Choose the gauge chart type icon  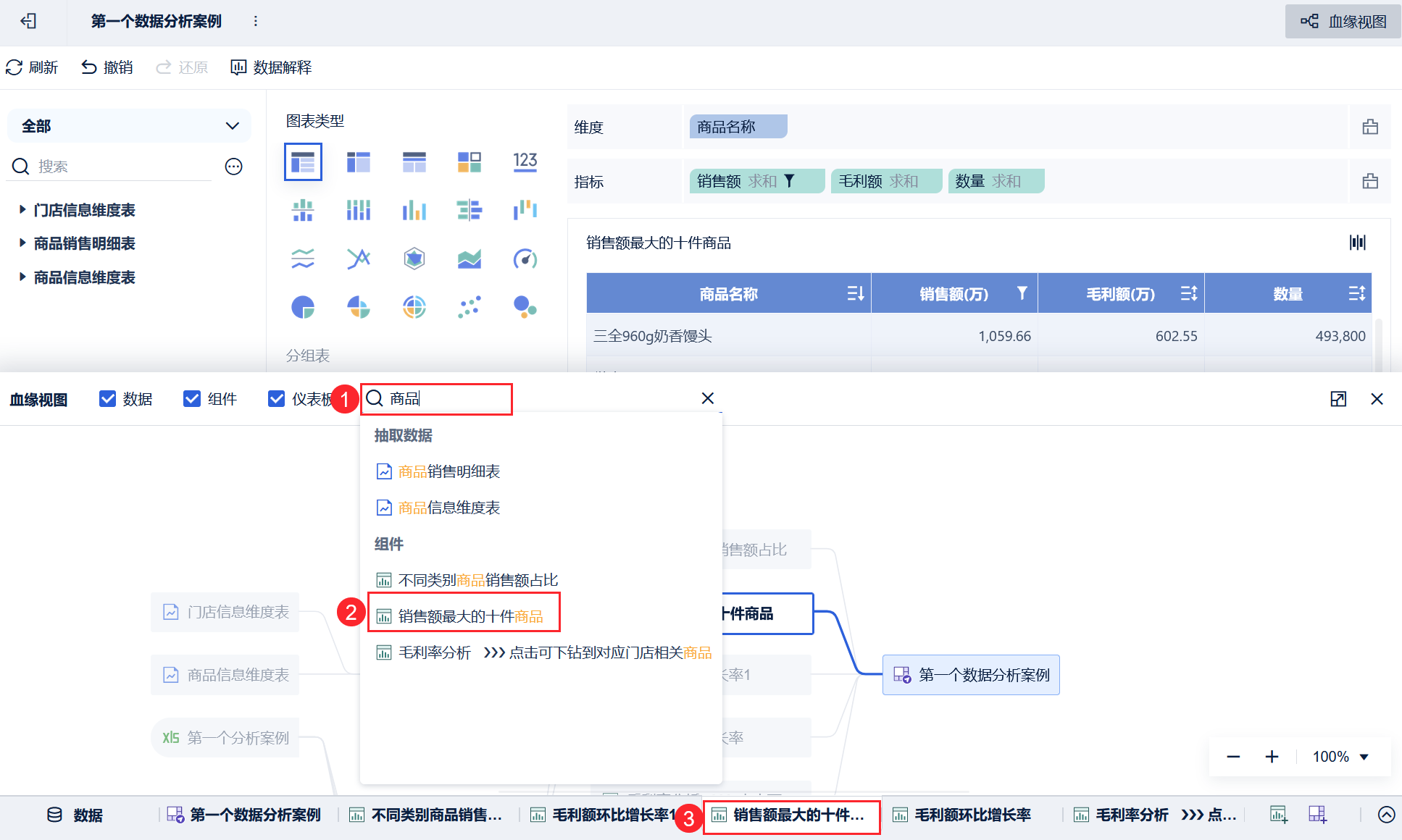pos(525,259)
